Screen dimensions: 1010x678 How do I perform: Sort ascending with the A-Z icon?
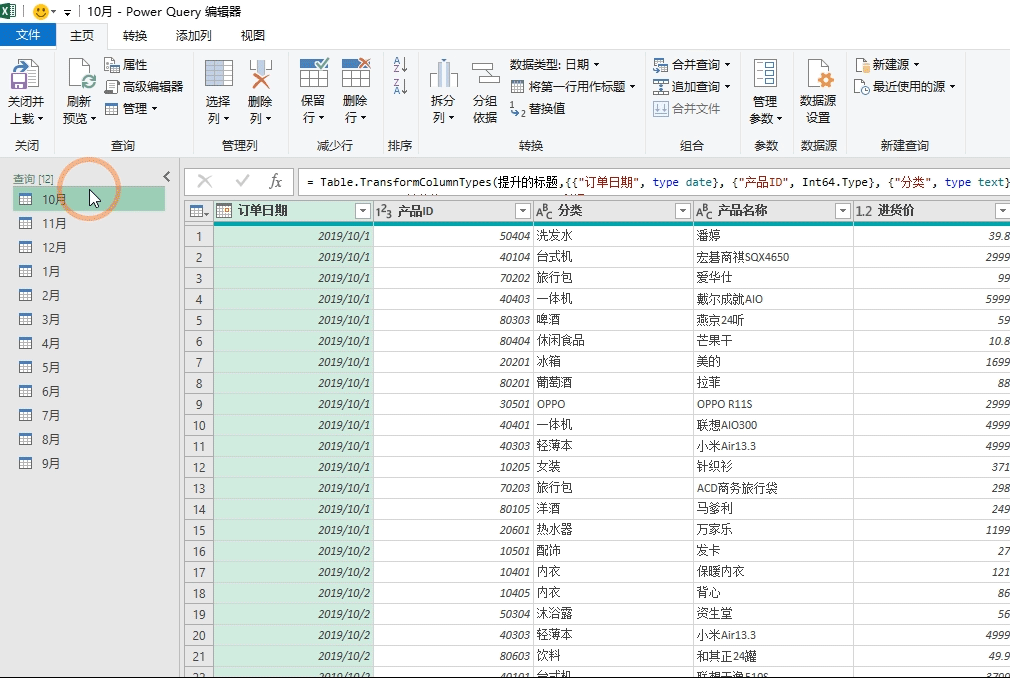coord(400,64)
